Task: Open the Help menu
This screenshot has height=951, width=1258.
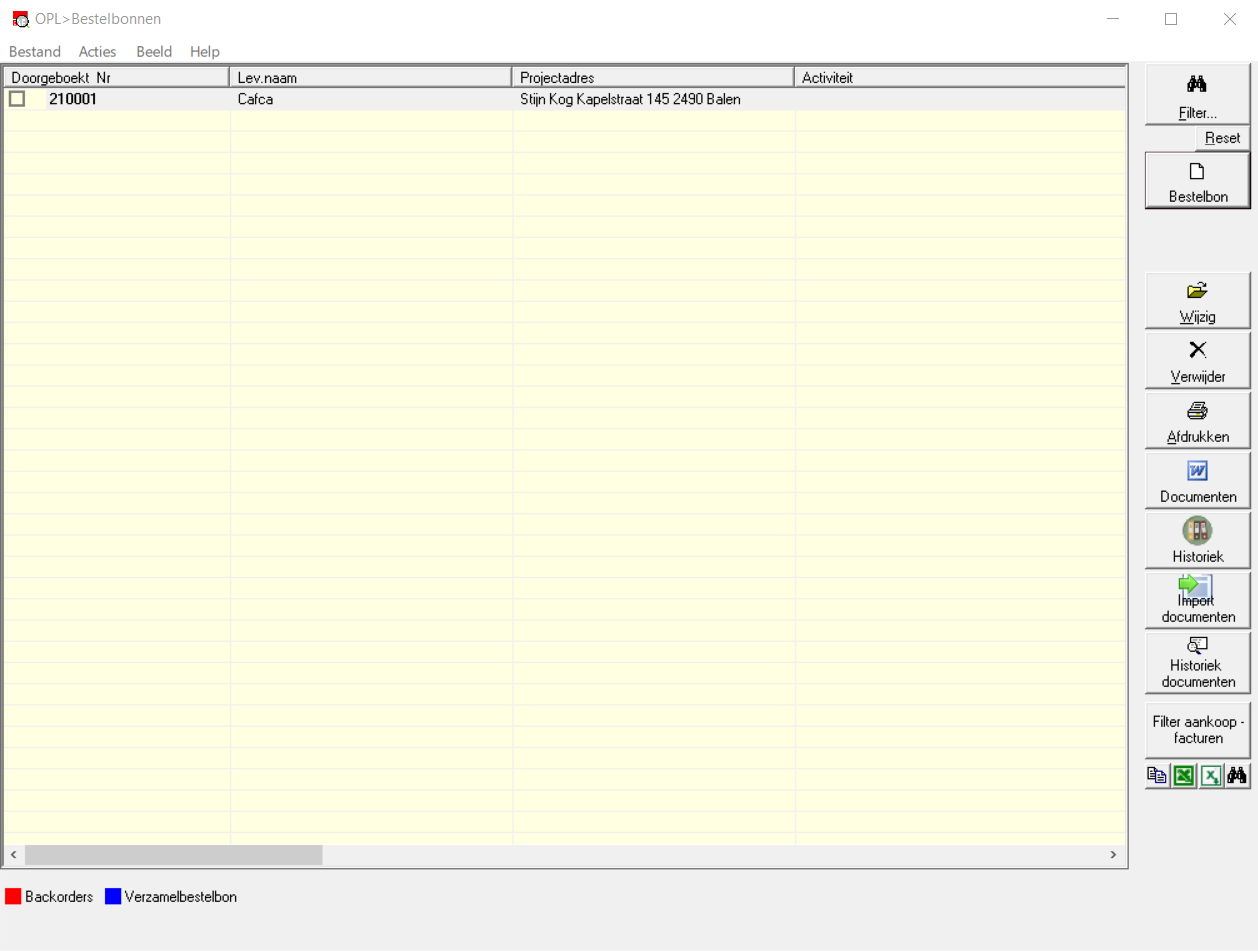Action: pos(205,52)
